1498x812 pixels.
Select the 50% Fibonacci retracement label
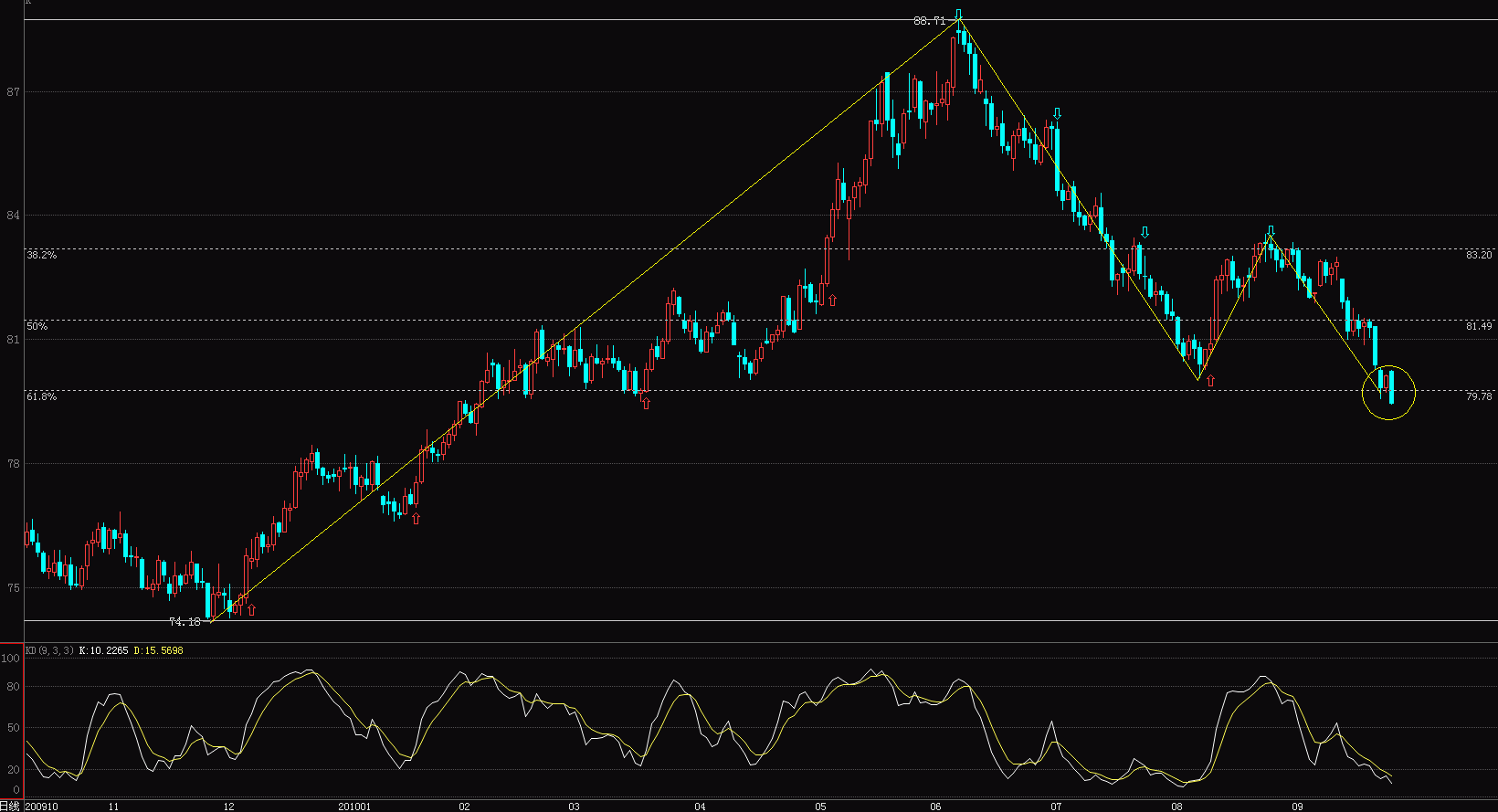(37, 326)
